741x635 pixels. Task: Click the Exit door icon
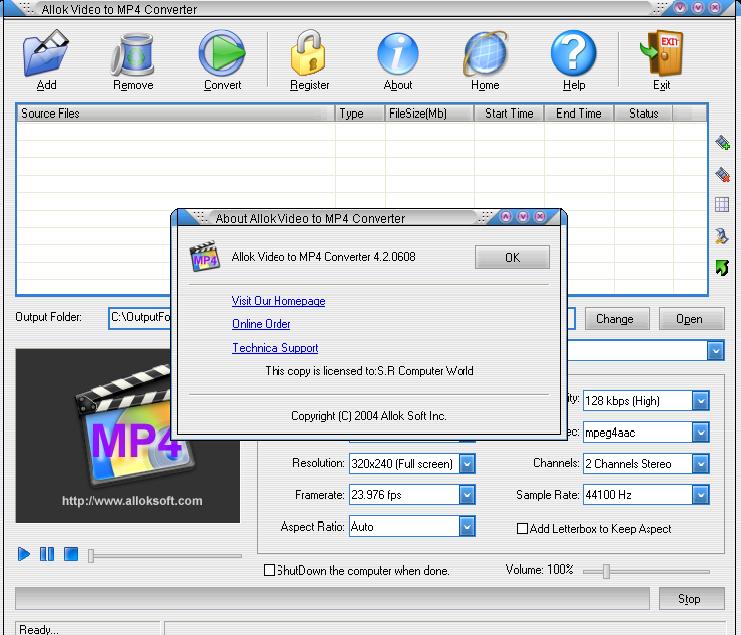coord(662,53)
